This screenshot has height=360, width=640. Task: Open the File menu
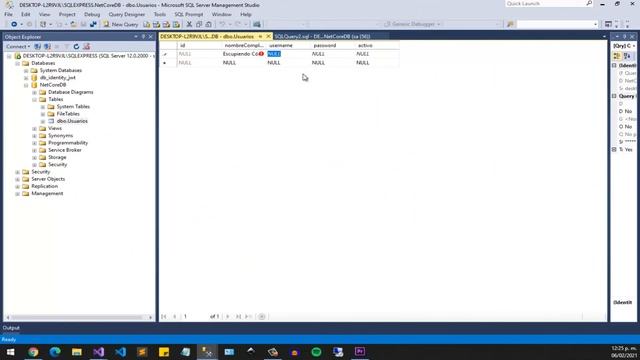coord(8,14)
